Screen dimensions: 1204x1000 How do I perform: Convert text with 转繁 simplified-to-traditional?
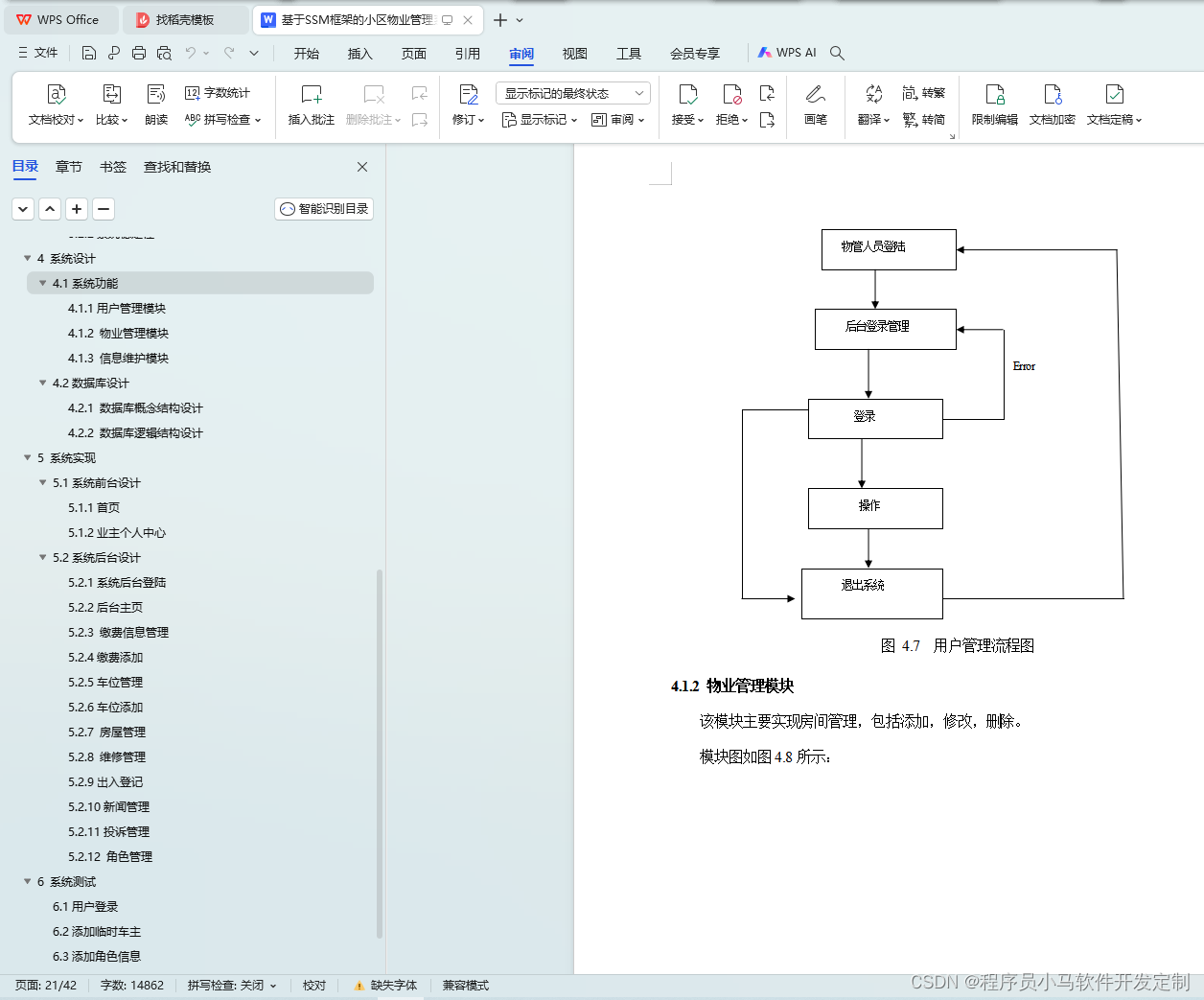(x=925, y=92)
